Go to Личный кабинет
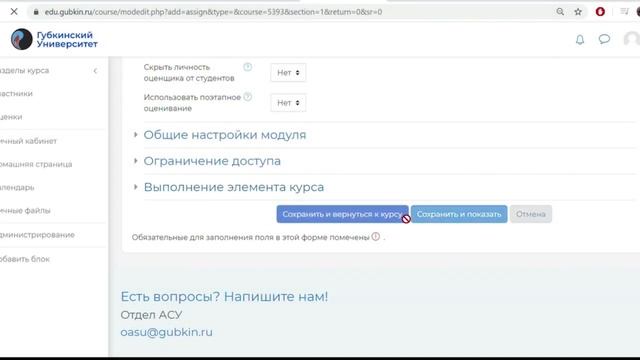 pyautogui.click(x=28, y=141)
